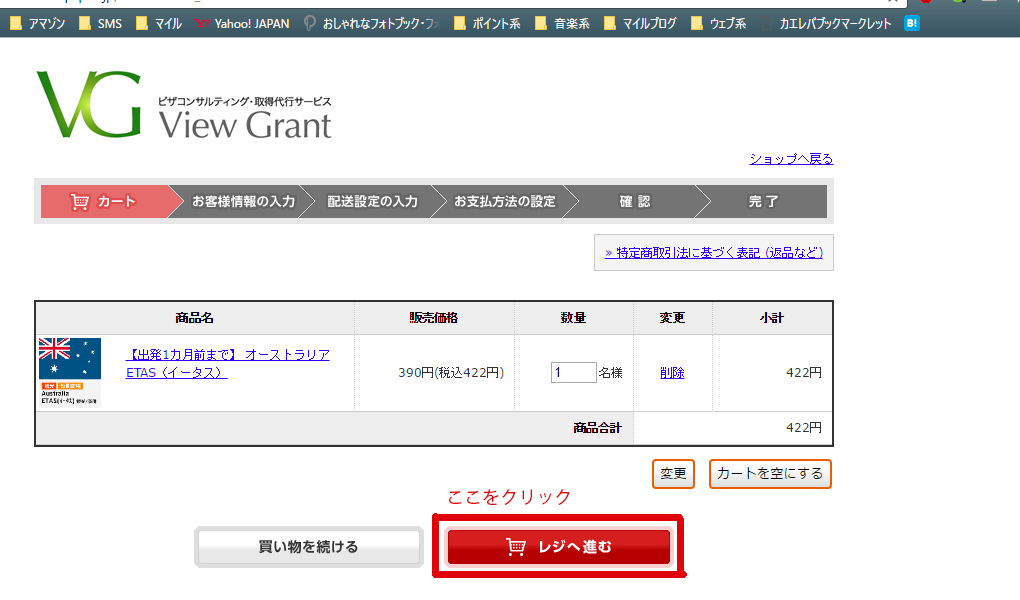The width and height of the screenshot is (1020, 600).
Task: Expand the ポイント系 bookmark folder
Action: tap(487, 23)
